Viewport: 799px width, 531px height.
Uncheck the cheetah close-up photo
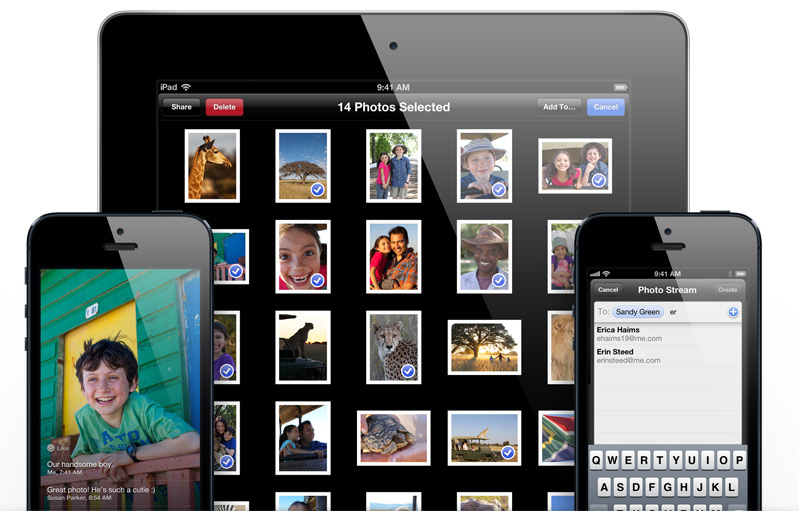(408, 371)
